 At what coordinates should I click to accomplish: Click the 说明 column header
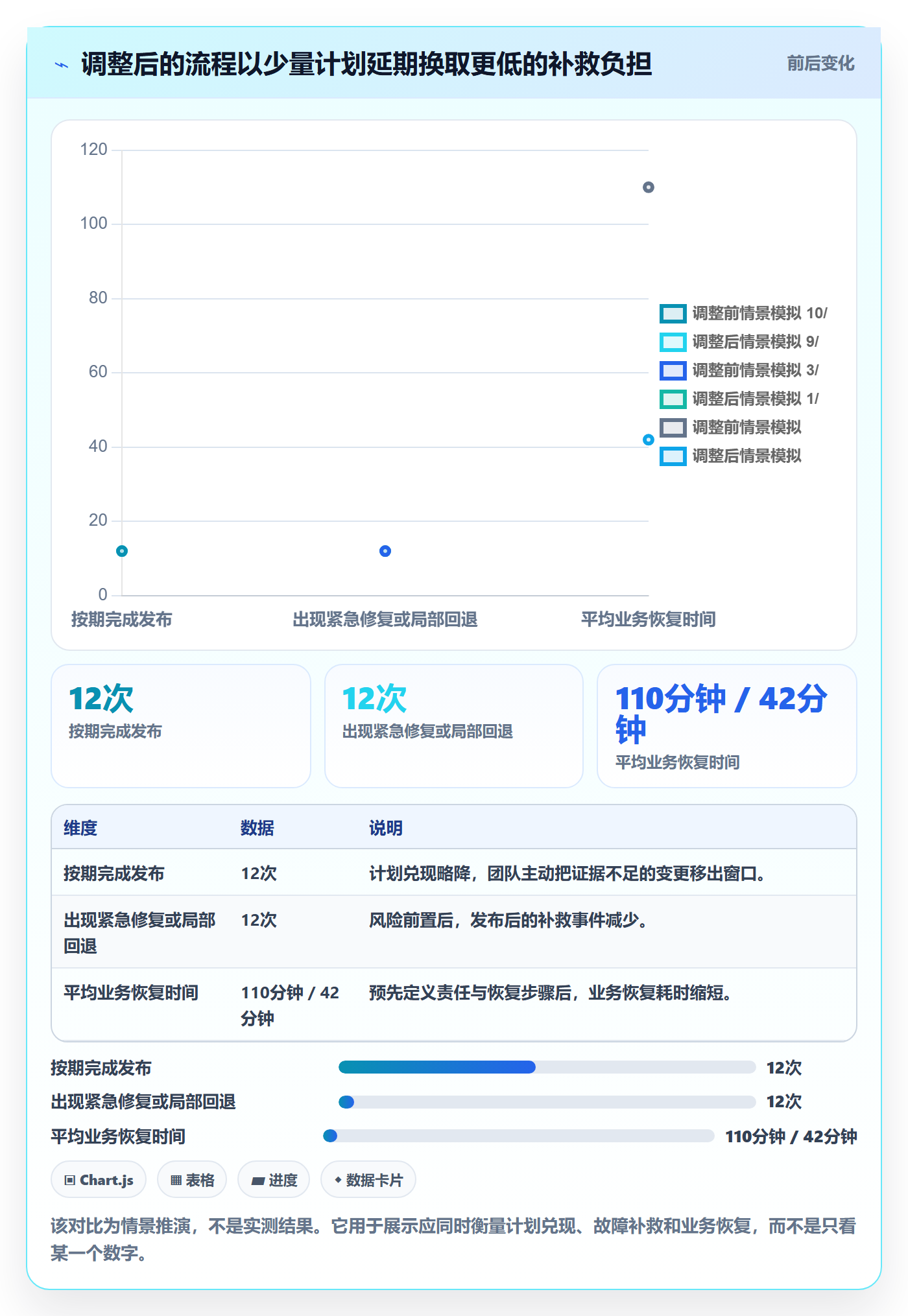coord(386,828)
